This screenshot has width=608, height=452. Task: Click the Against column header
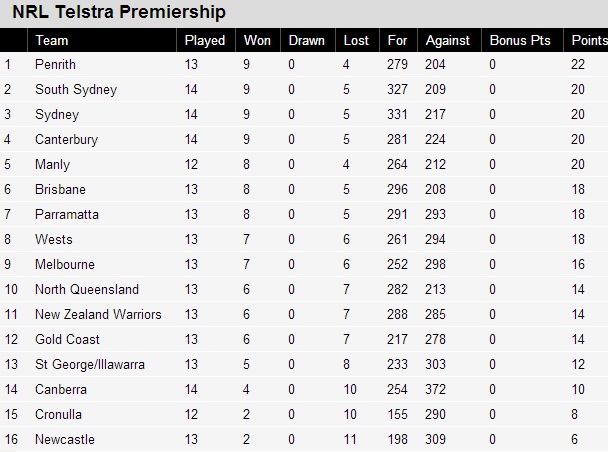click(447, 41)
